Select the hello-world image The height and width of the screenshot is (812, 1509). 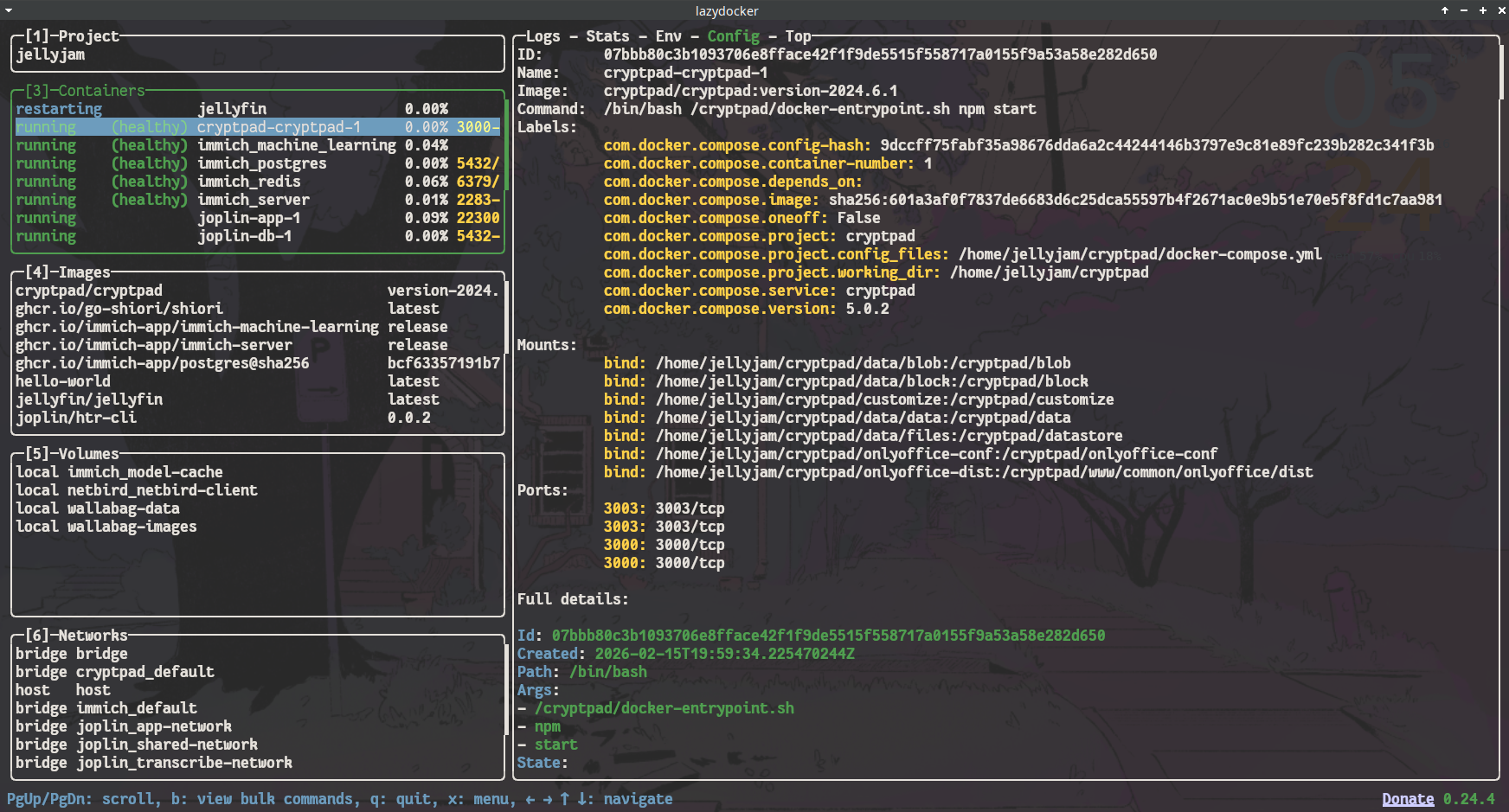(x=258, y=381)
